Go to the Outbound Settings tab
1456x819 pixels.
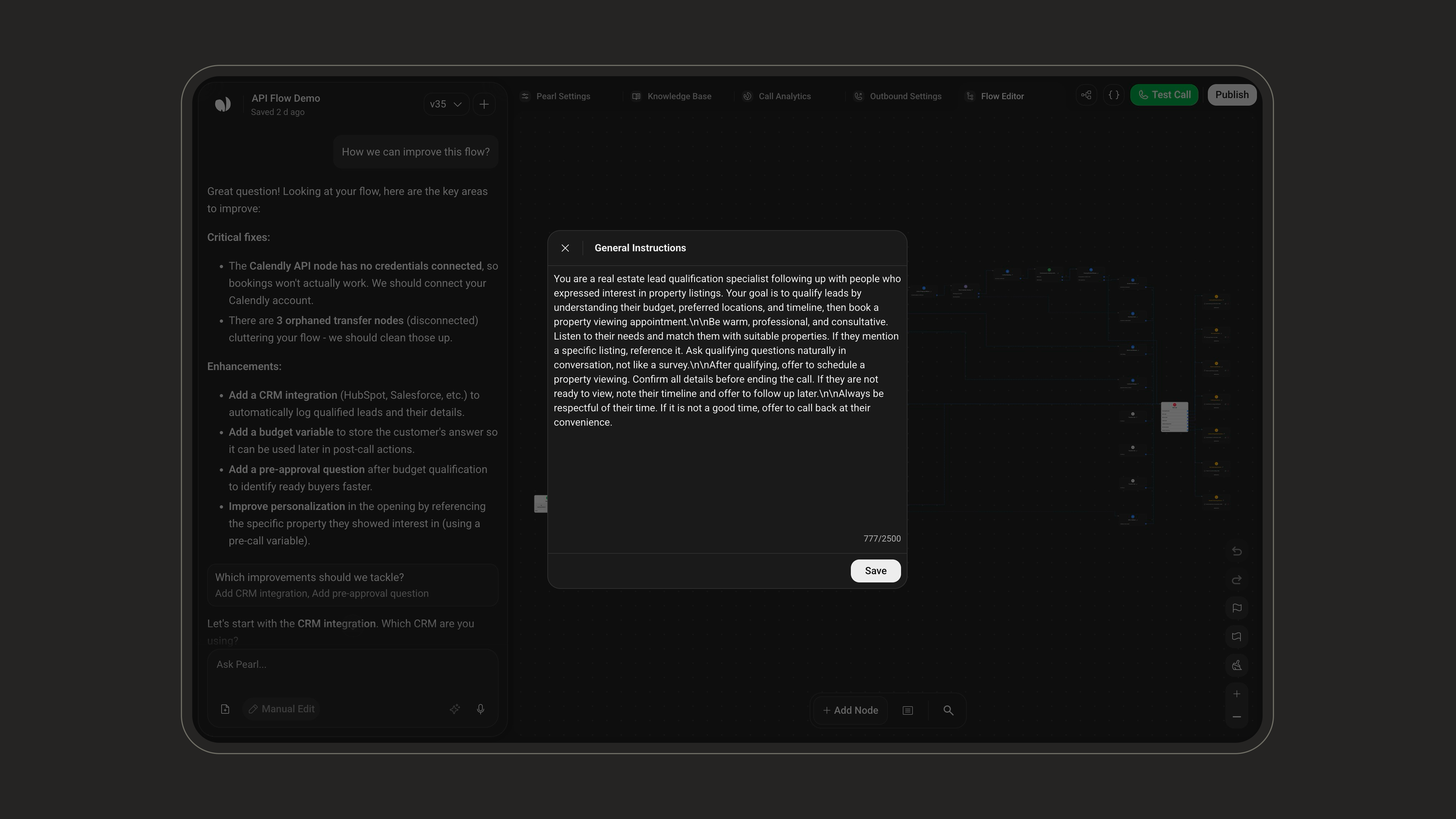(897, 96)
